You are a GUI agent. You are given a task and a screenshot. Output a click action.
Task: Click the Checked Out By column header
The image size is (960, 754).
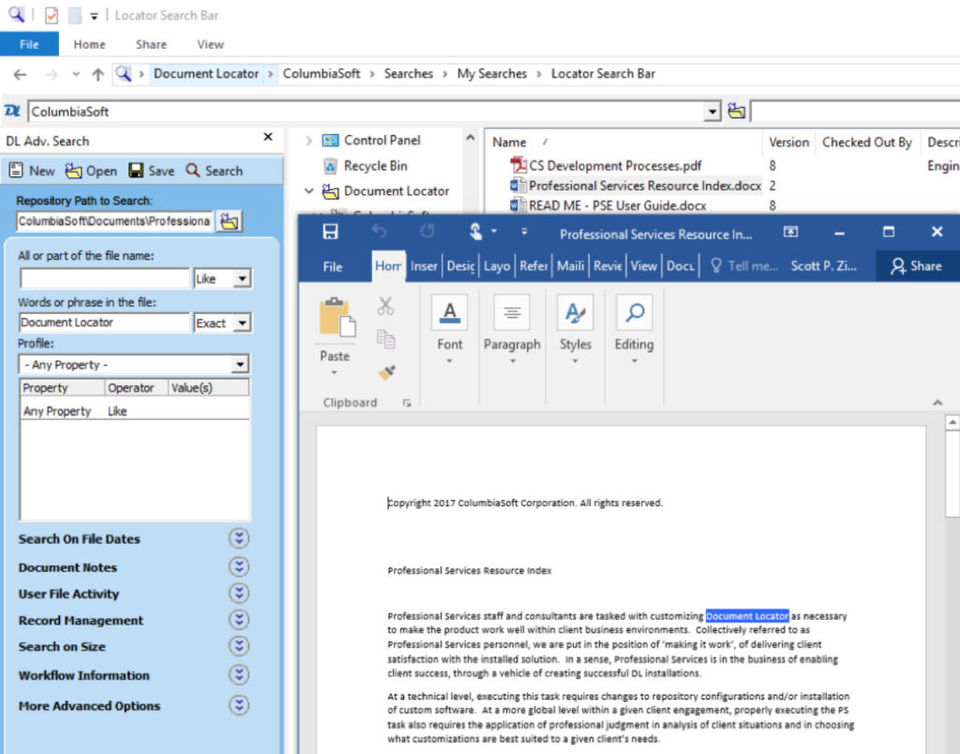click(x=866, y=142)
